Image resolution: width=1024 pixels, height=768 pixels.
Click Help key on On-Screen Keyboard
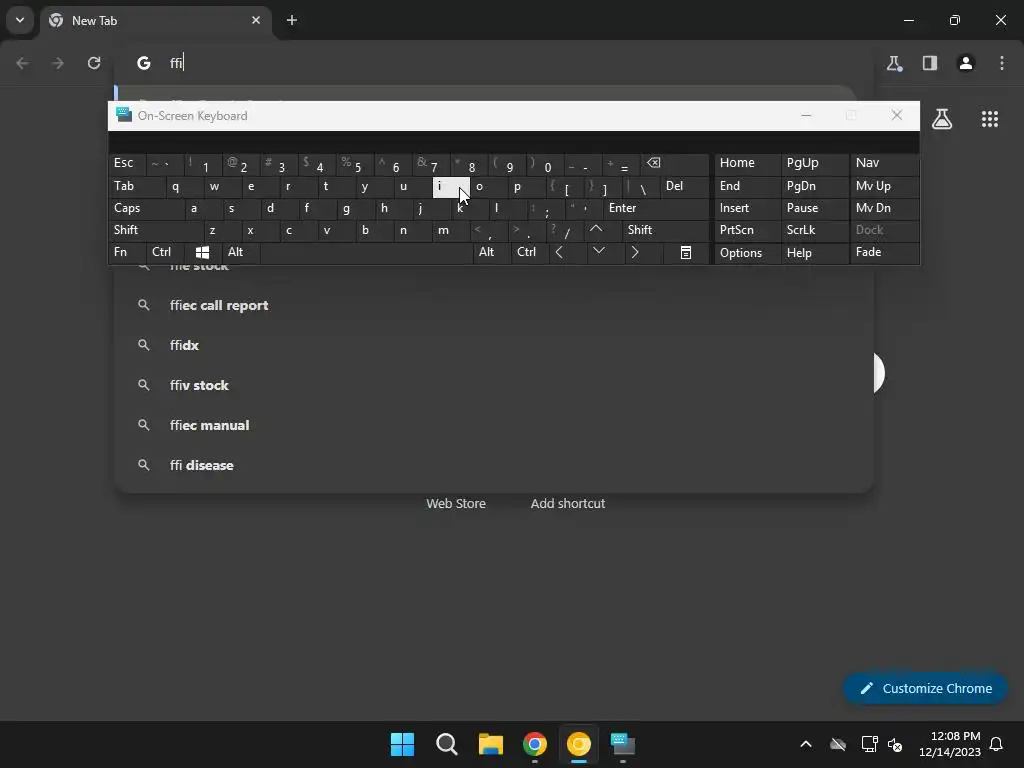tap(814, 252)
